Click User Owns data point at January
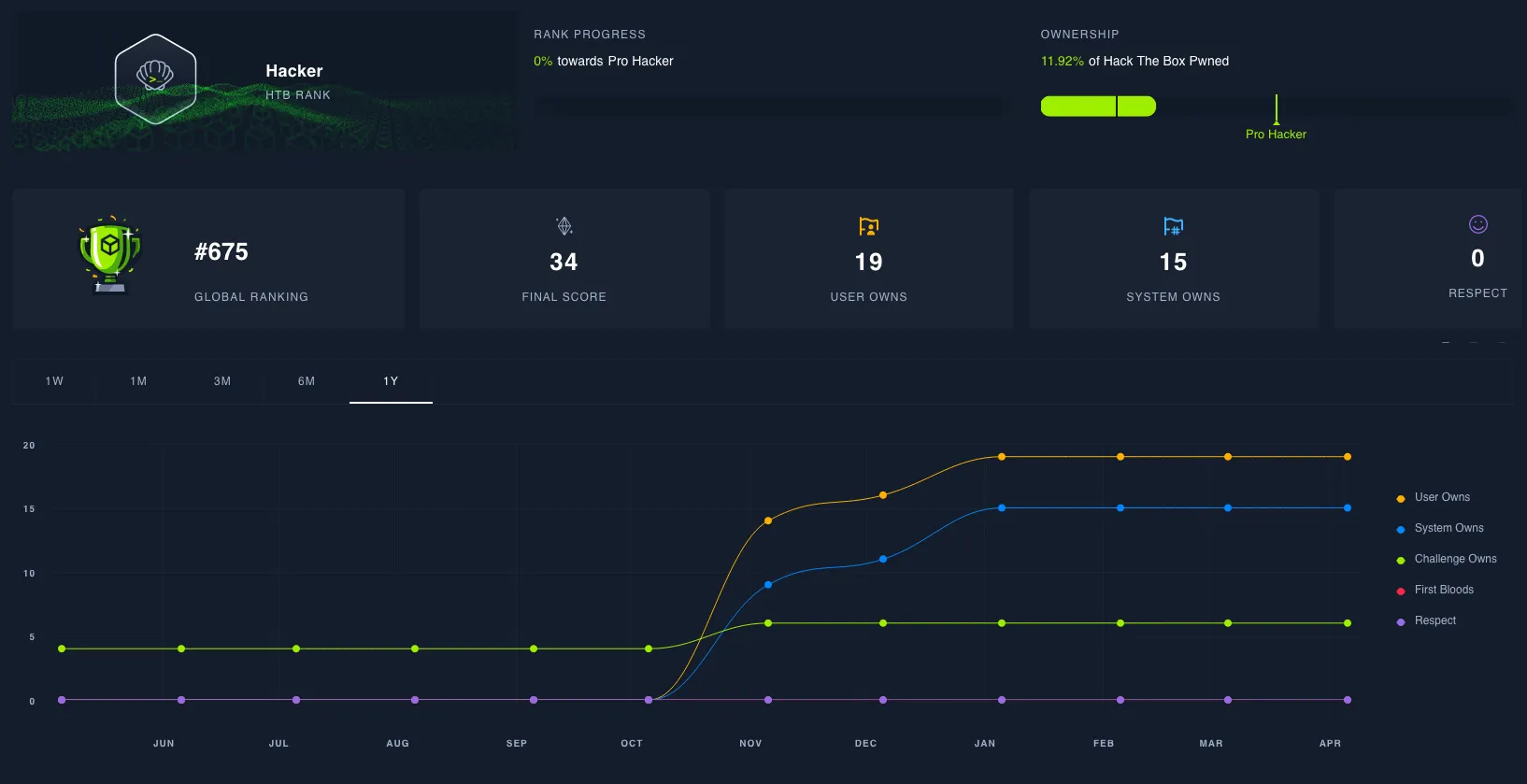1527x784 pixels. click(1002, 457)
